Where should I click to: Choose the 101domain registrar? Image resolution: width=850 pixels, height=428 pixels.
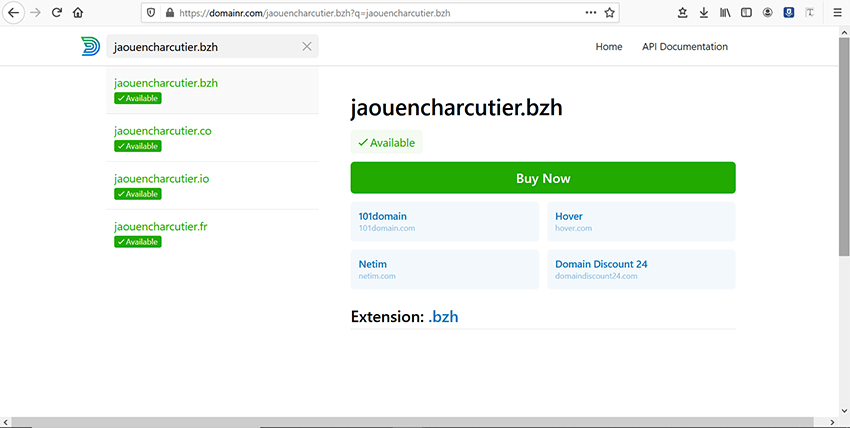445,222
